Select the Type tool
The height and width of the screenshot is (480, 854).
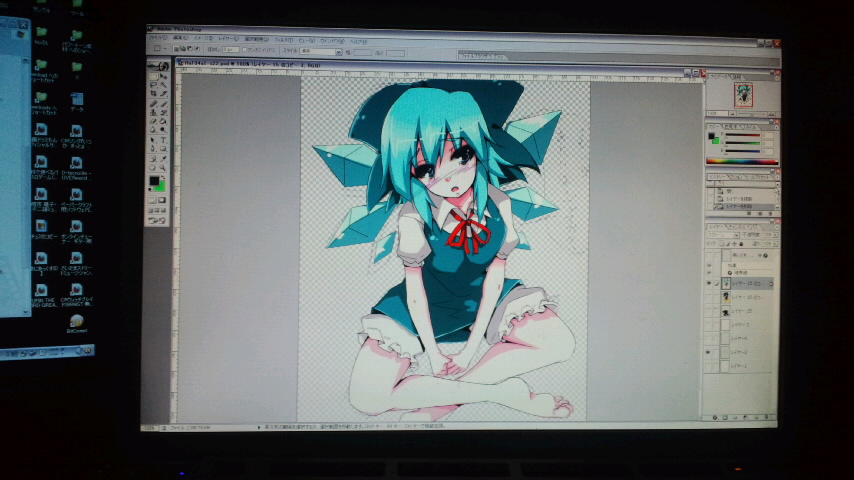pos(164,140)
